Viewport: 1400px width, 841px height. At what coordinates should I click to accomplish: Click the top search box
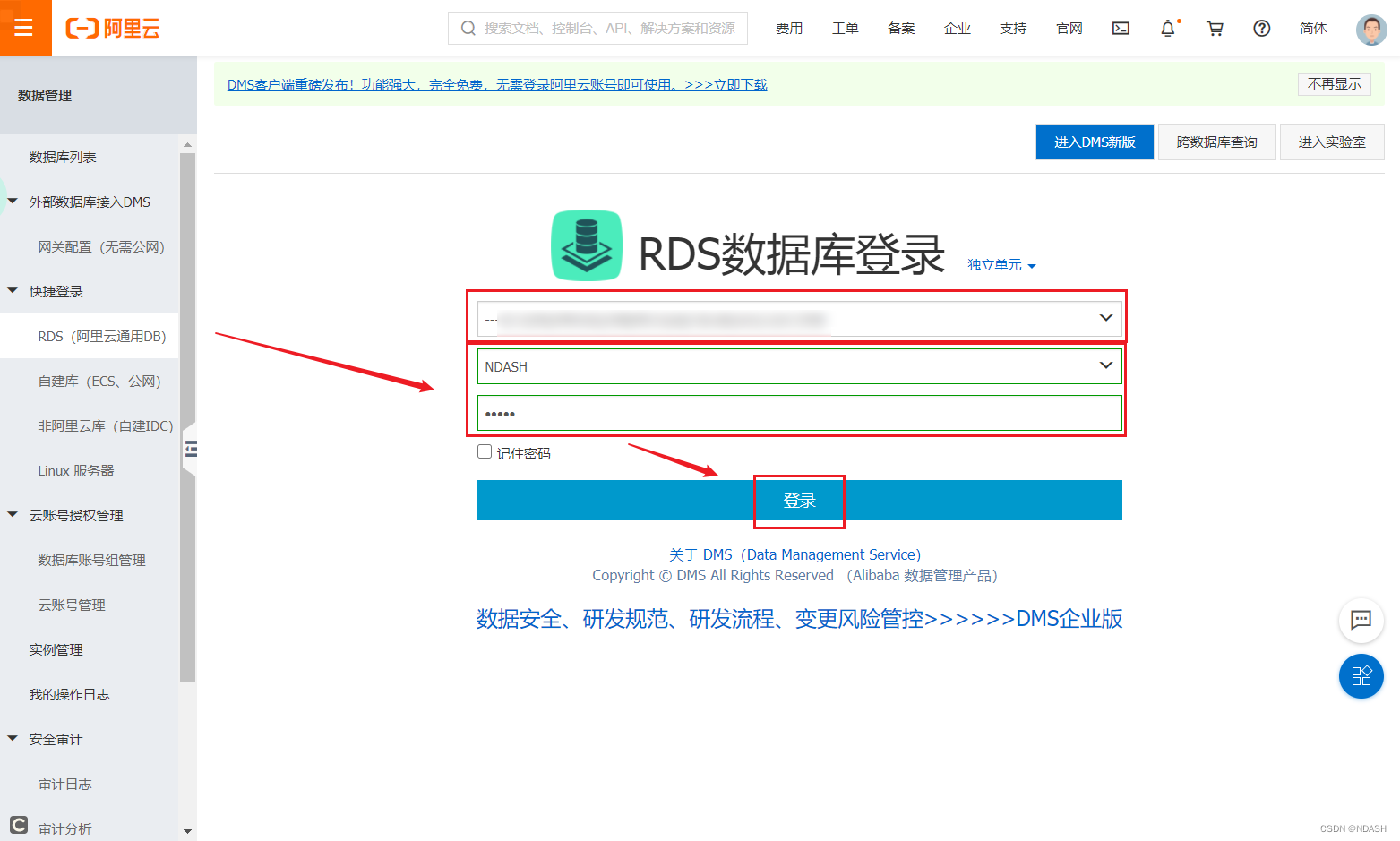(x=597, y=29)
